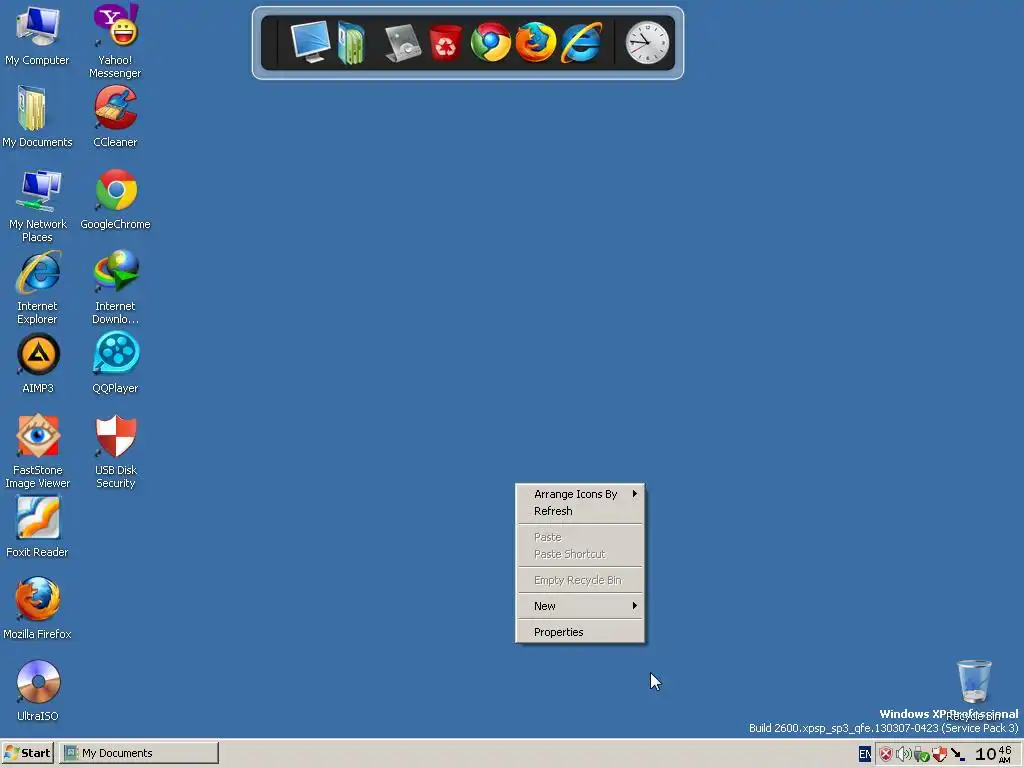This screenshot has width=1024, height=768.
Task: Activate My Documents taskbar button
Action: 139,753
